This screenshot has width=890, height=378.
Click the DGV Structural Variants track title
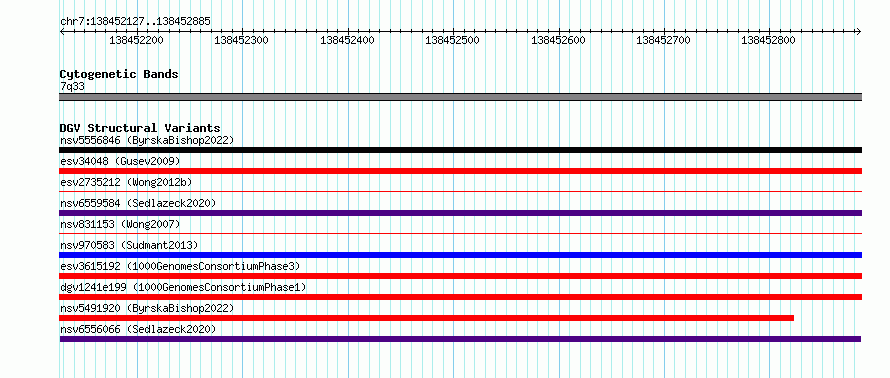point(140,128)
